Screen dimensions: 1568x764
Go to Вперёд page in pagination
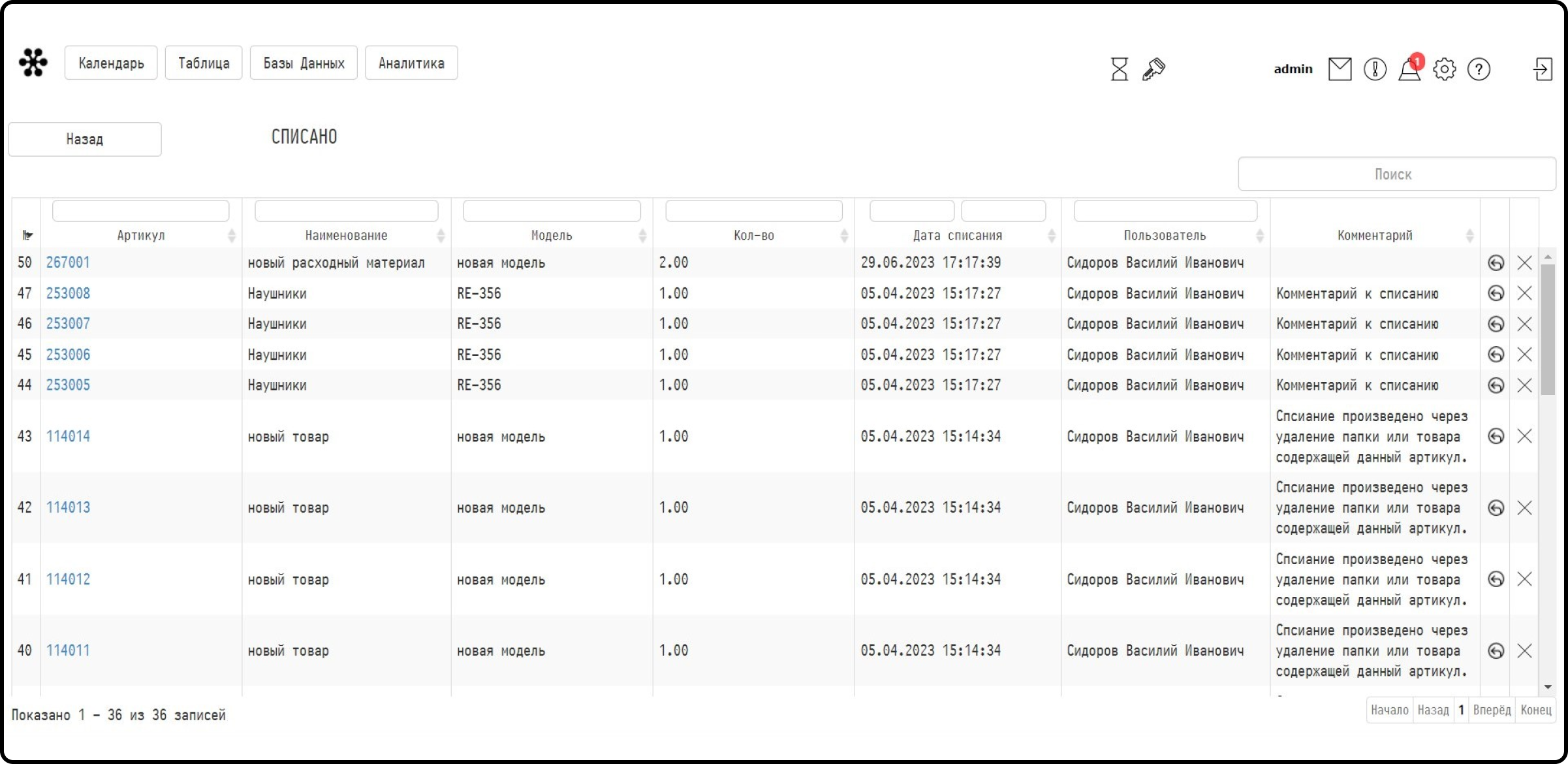1492,710
